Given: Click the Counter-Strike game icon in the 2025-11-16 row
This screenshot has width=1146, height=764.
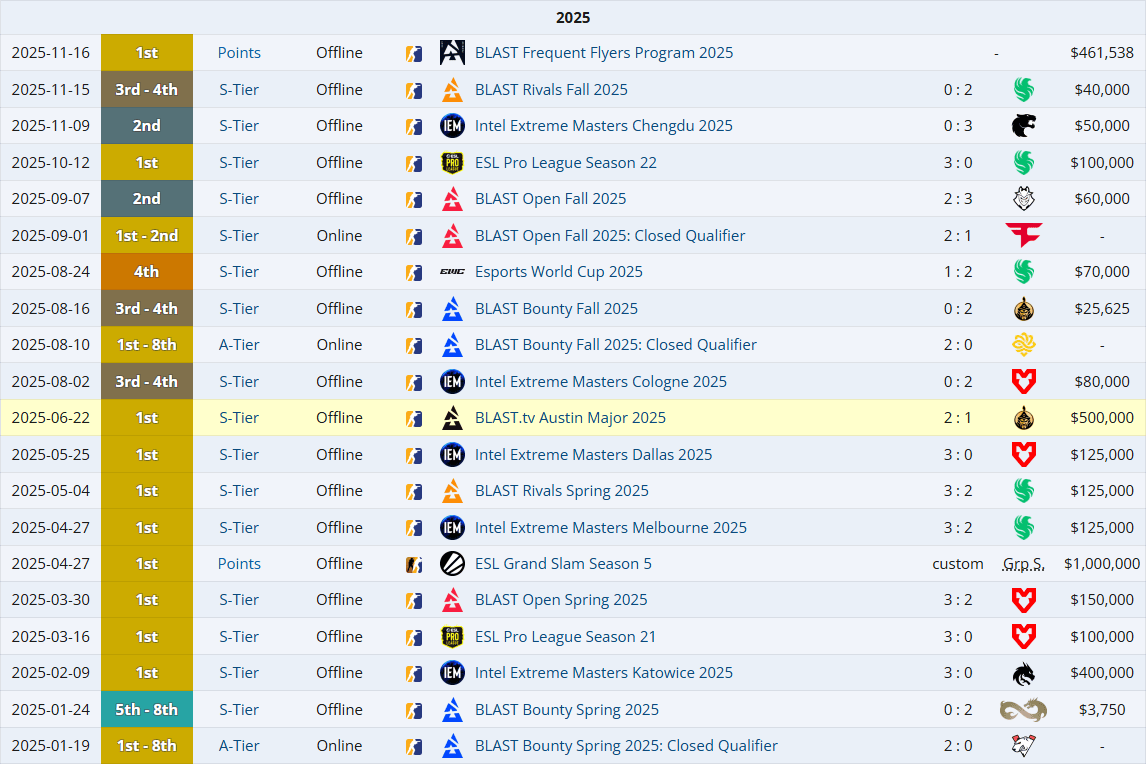Looking at the screenshot, I should pos(414,53).
